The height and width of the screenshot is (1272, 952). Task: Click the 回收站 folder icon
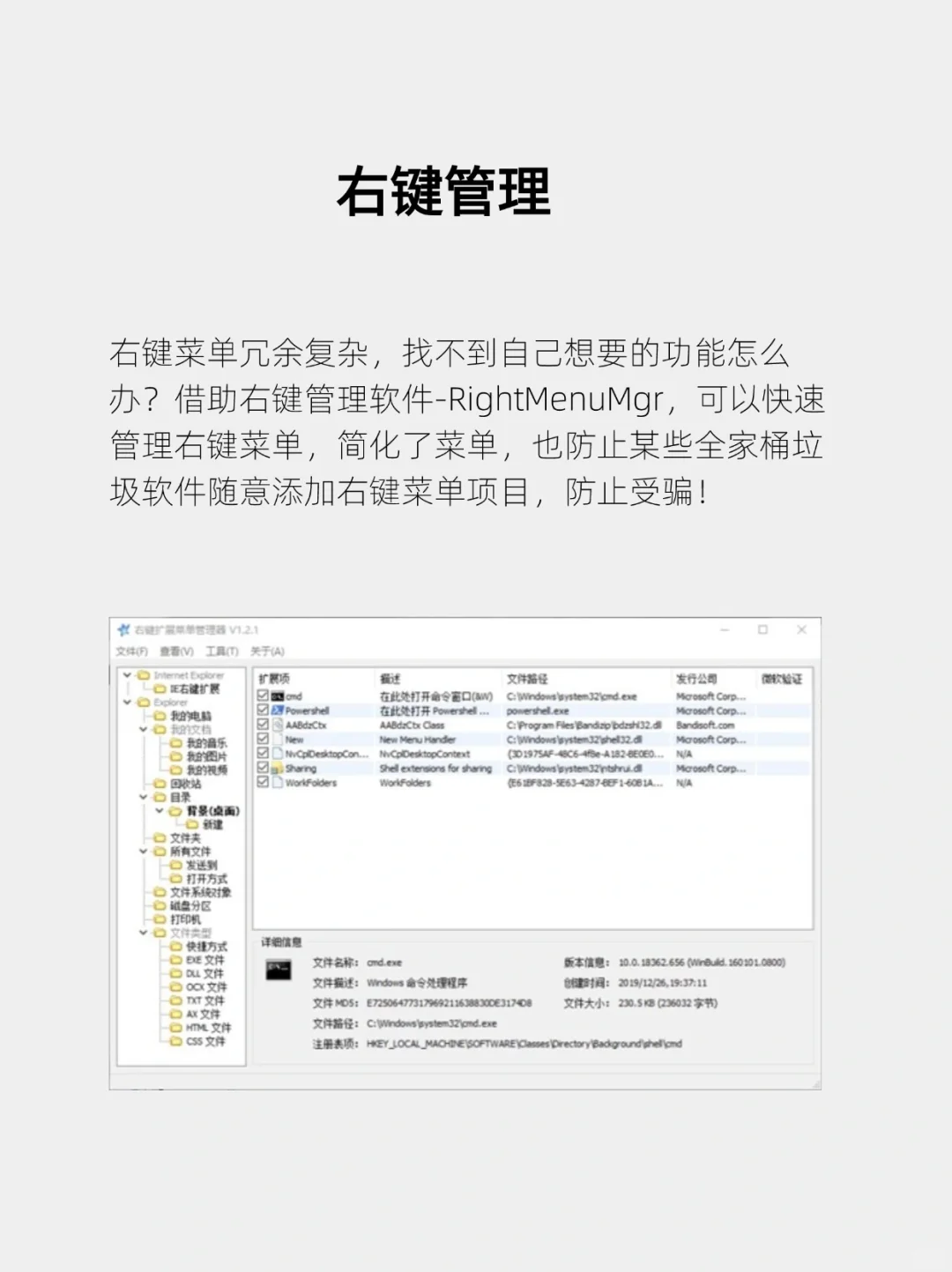point(158,784)
